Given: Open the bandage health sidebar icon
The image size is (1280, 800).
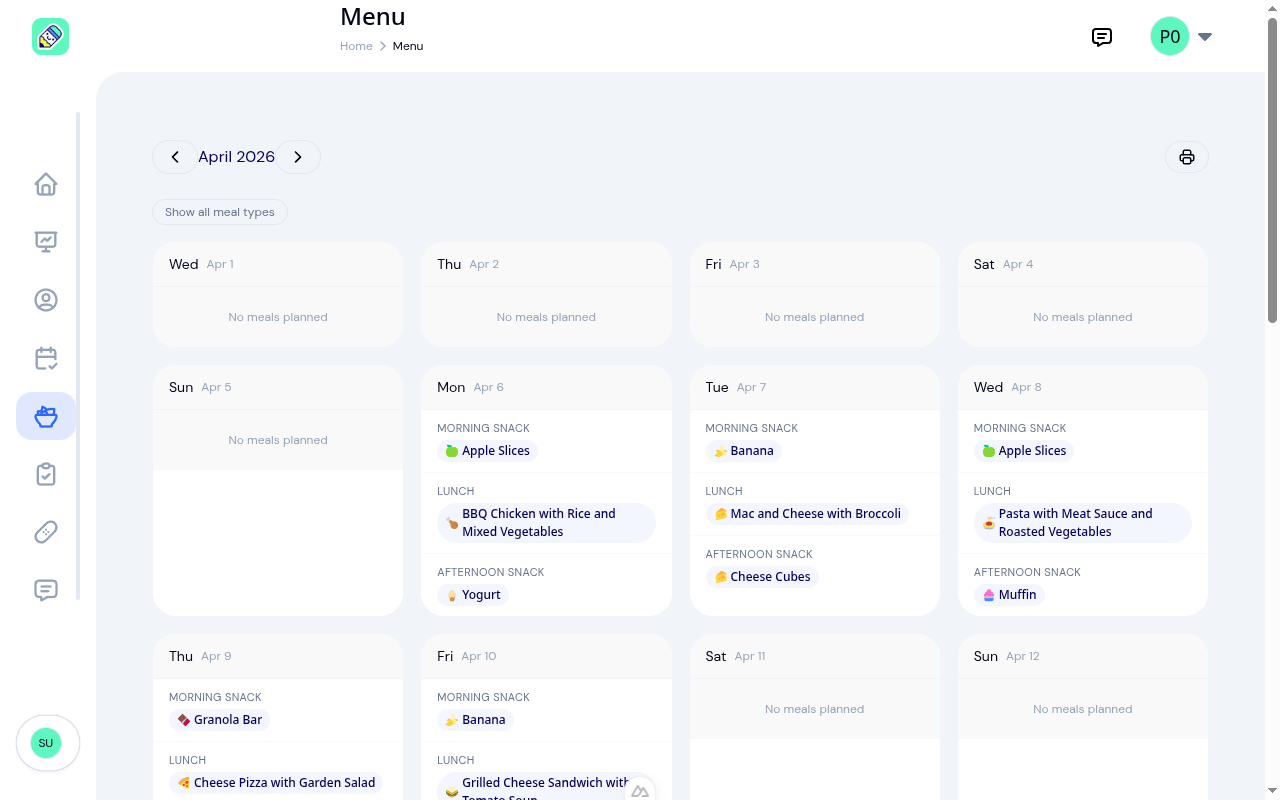Looking at the screenshot, I should tap(46, 532).
